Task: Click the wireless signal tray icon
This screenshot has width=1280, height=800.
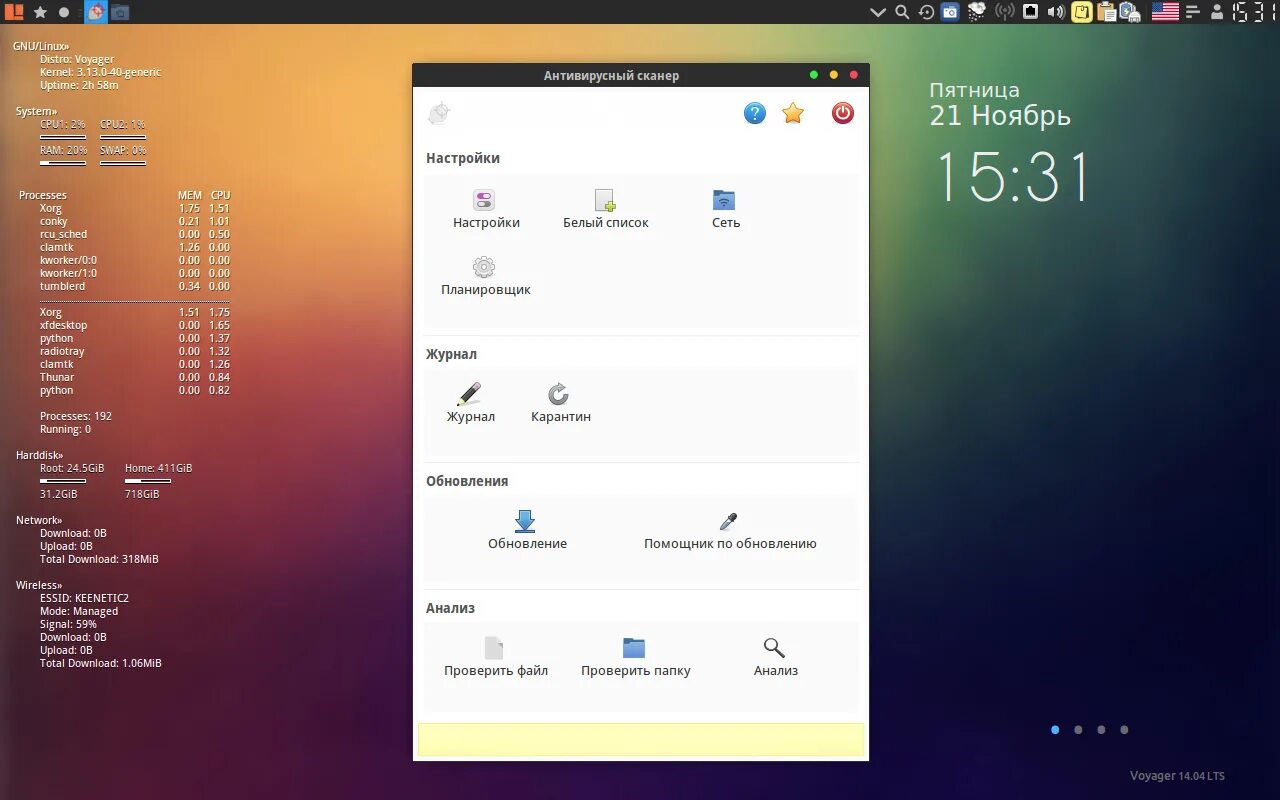Action: 1005,12
